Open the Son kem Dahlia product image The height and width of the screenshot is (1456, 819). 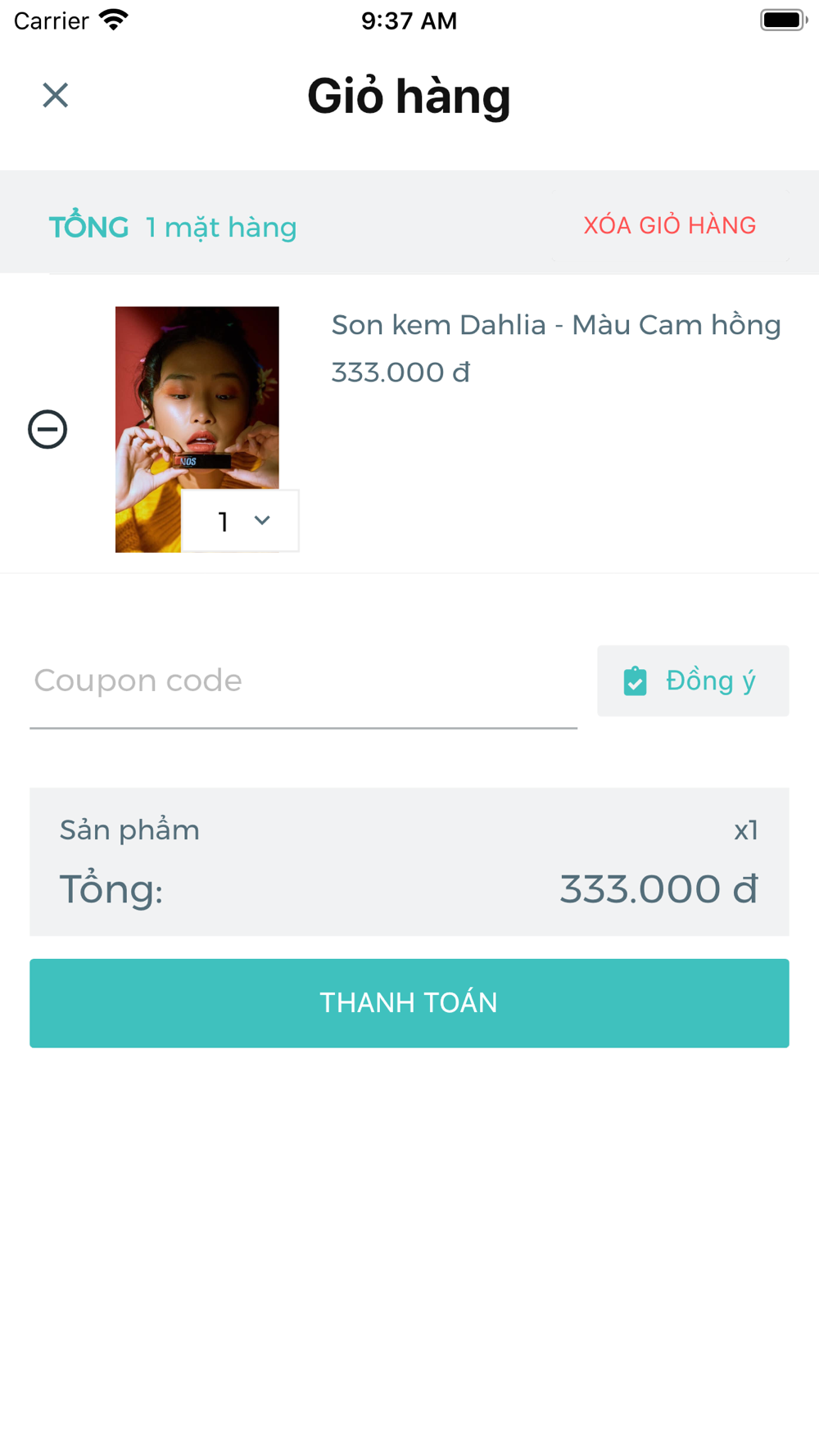pos(197,429)
